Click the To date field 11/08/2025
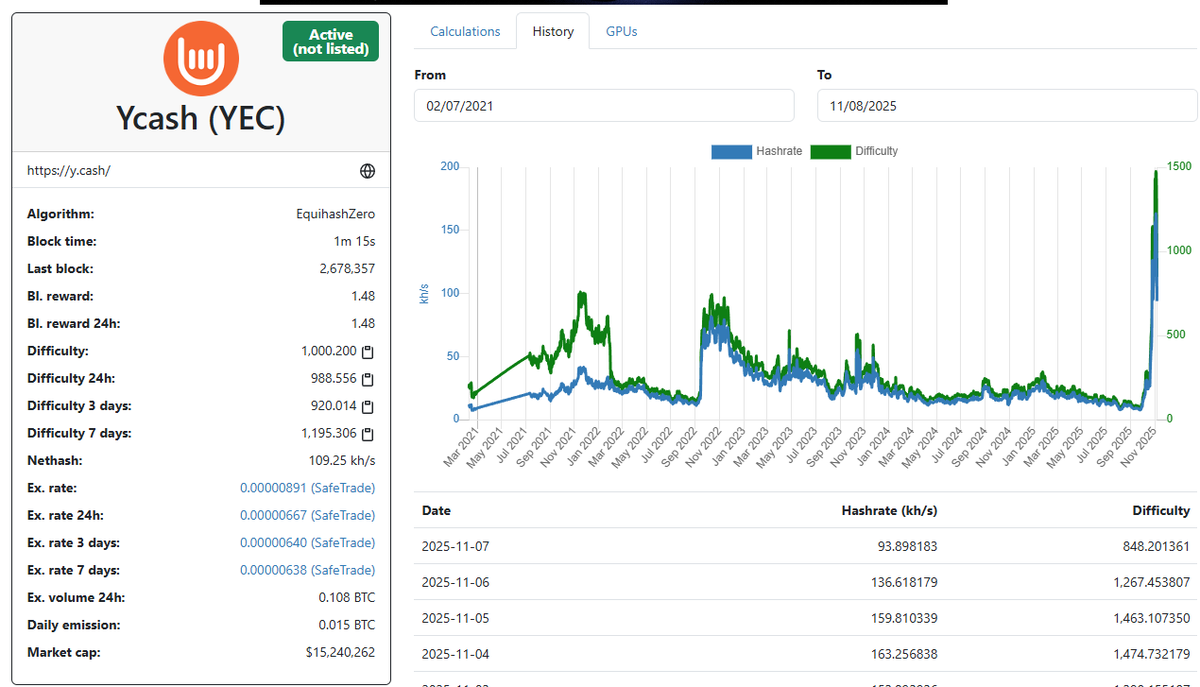The height and width of the screenshot is (687, 1200). coord(1007,105)
